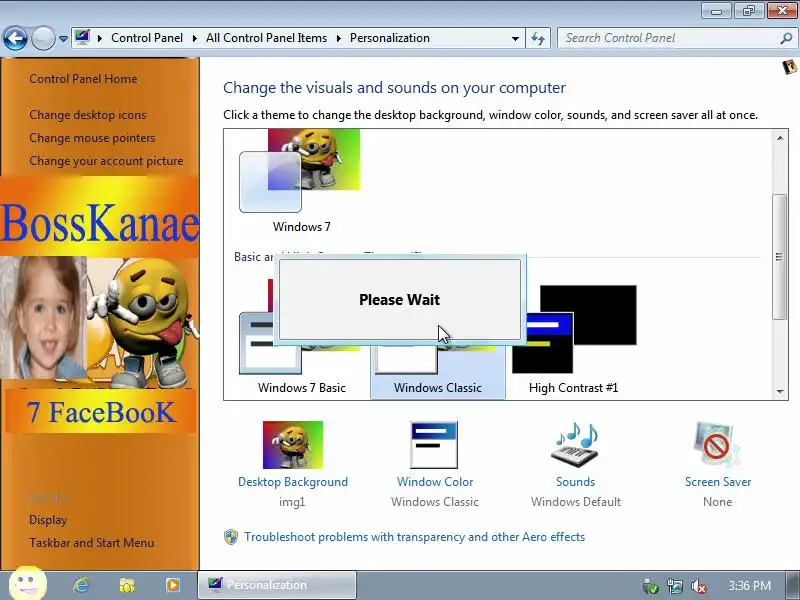Click the Please Wait dialog
Screen dimensions: 800x600
point(400,299)
